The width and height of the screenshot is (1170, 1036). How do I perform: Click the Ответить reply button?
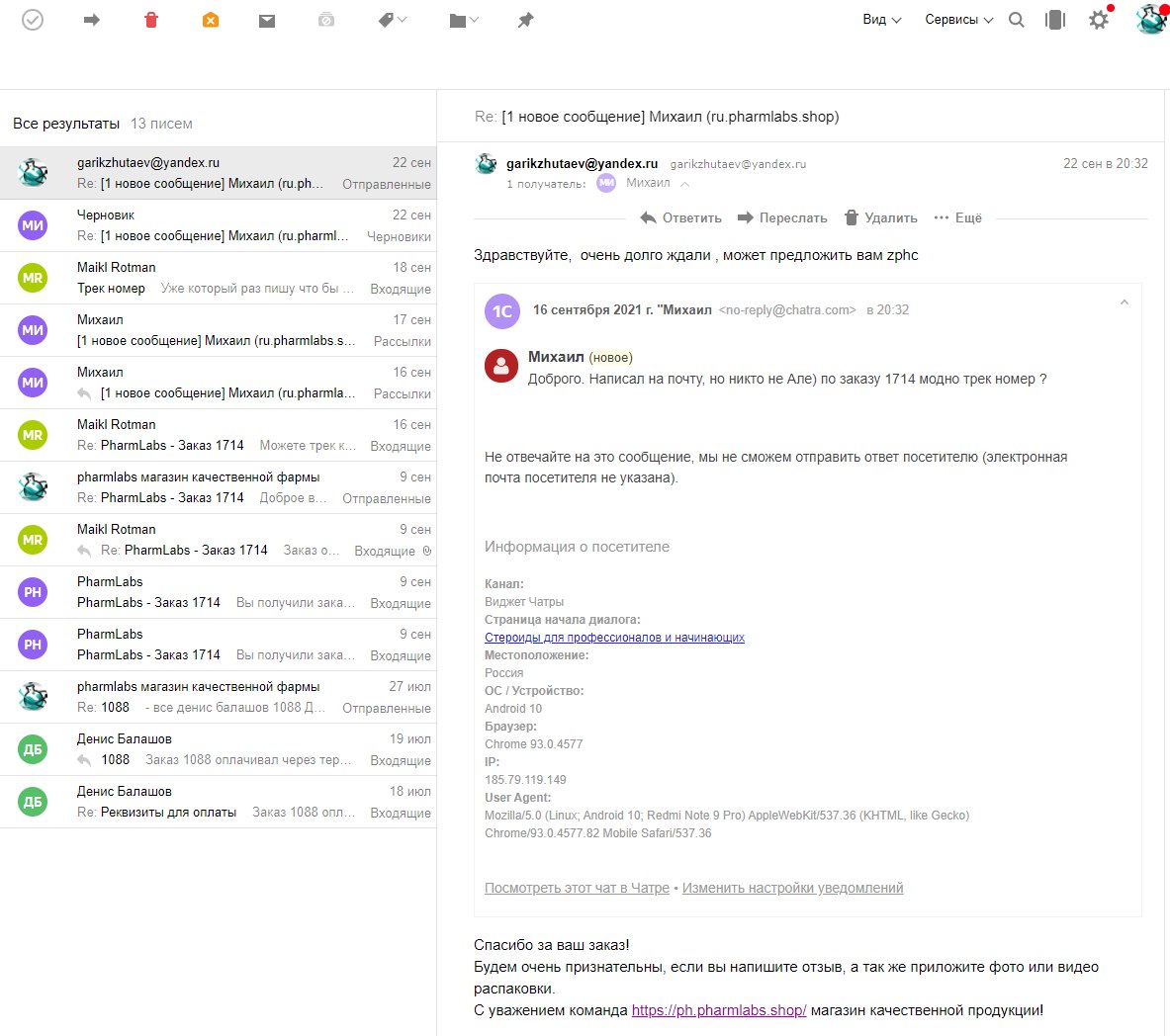point(680,217)
